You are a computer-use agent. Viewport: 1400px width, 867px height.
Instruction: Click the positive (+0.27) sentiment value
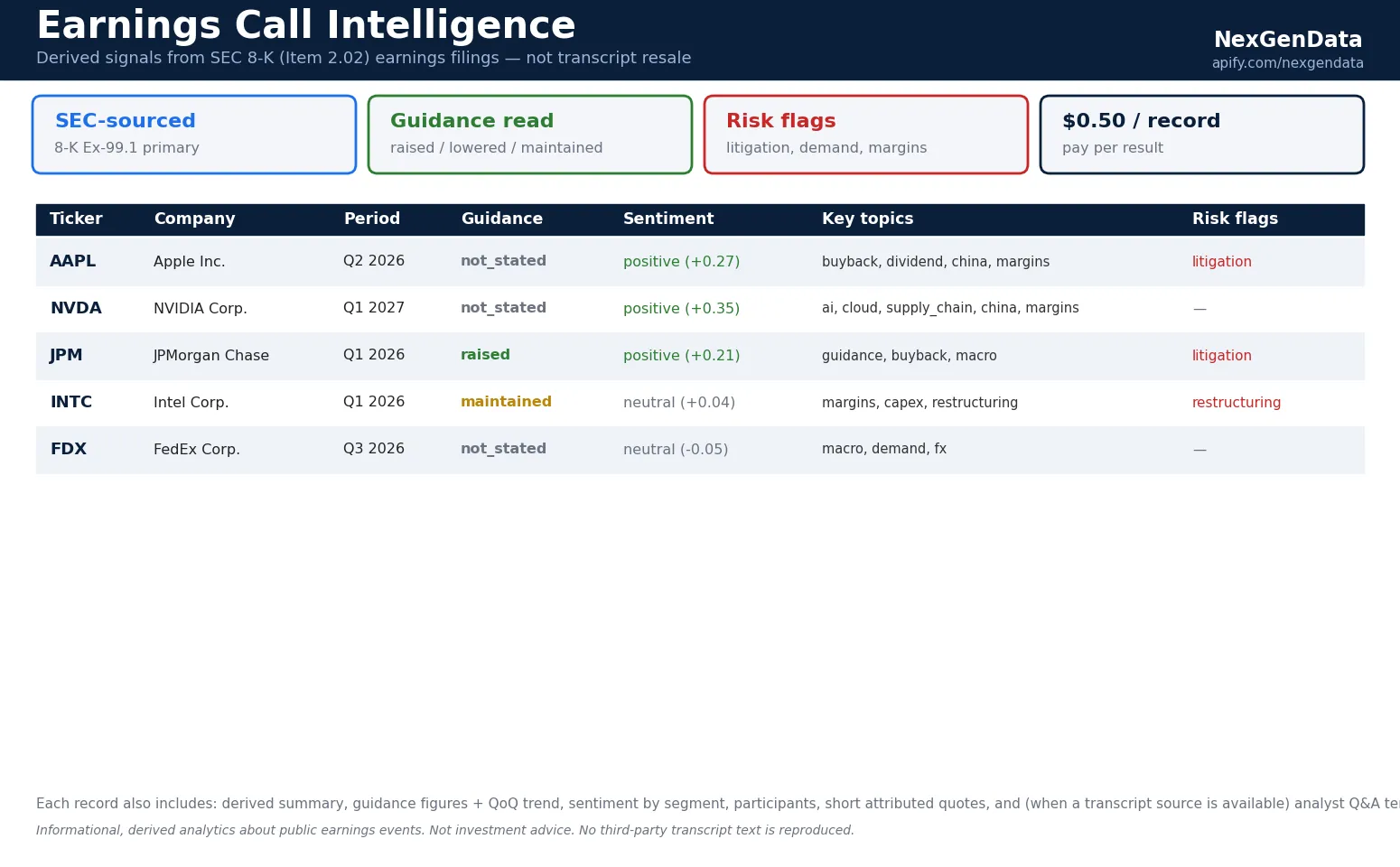click(681, 261)
